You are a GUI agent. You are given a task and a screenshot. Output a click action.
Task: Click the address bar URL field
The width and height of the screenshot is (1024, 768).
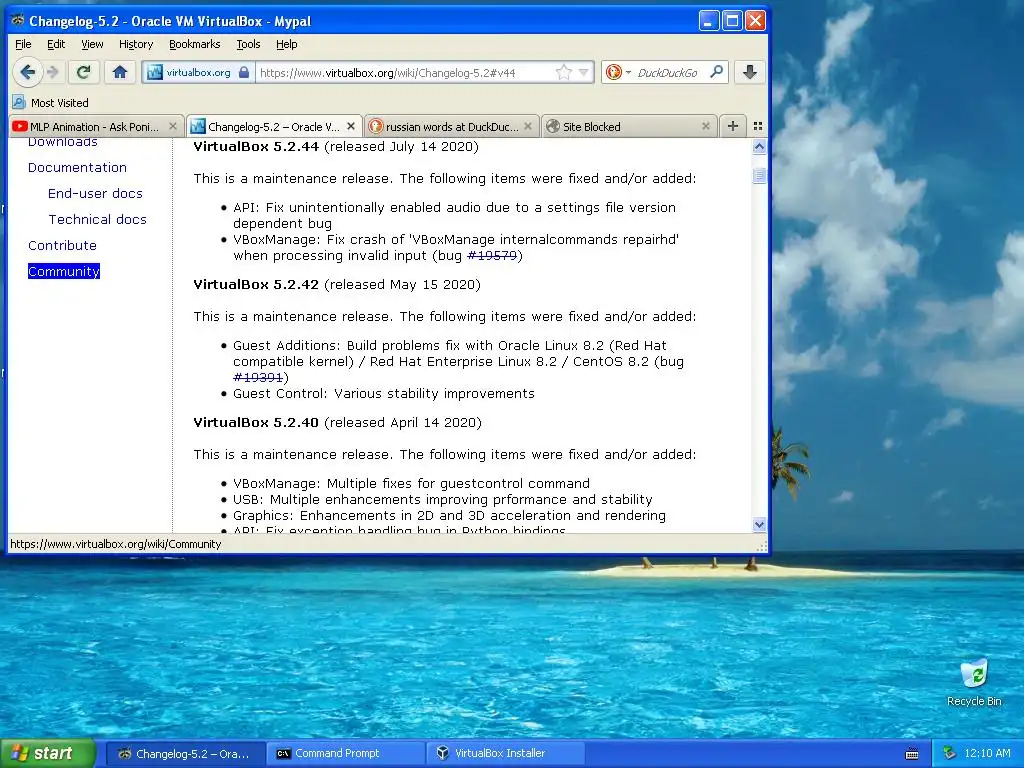(405, 72)
